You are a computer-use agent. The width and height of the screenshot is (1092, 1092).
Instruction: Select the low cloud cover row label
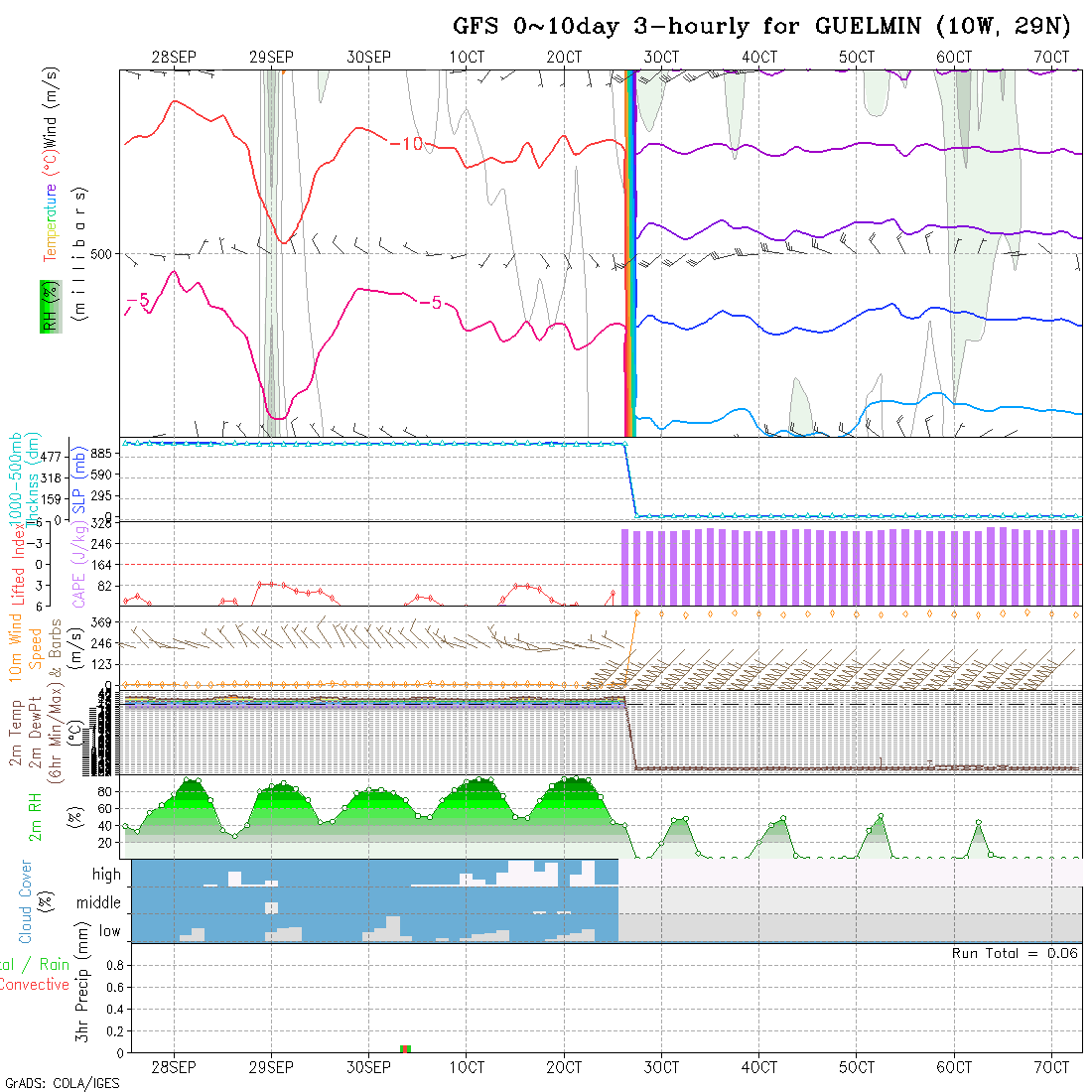coord(109,931)
